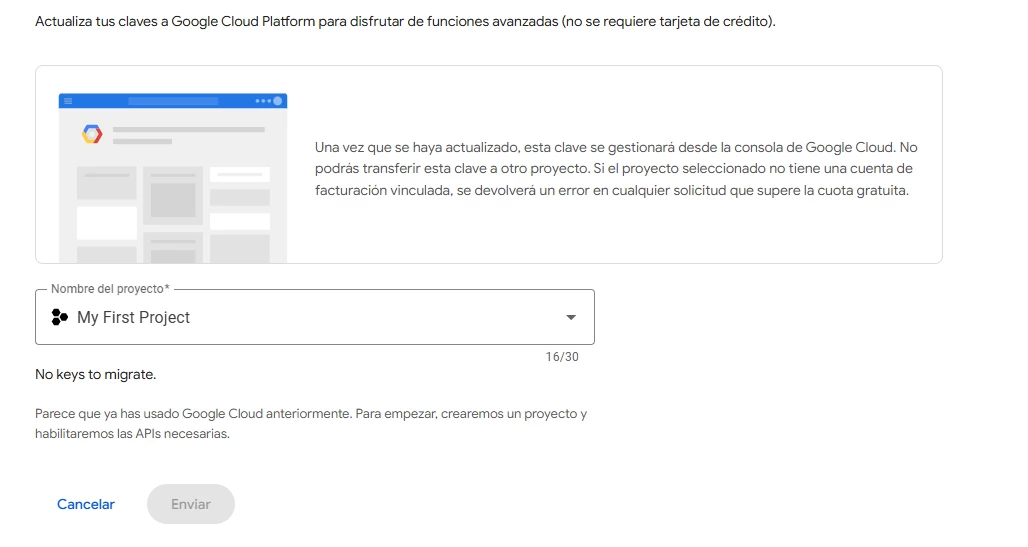Click the 'Nombre del proyecto*' field label
The image size is (1028, 547).
110,289
